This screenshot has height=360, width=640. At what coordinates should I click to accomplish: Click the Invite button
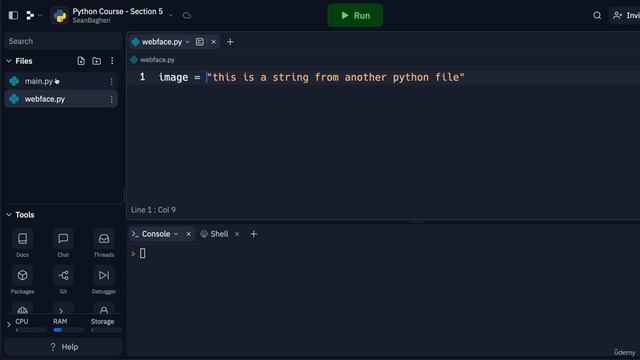point(626,16)
